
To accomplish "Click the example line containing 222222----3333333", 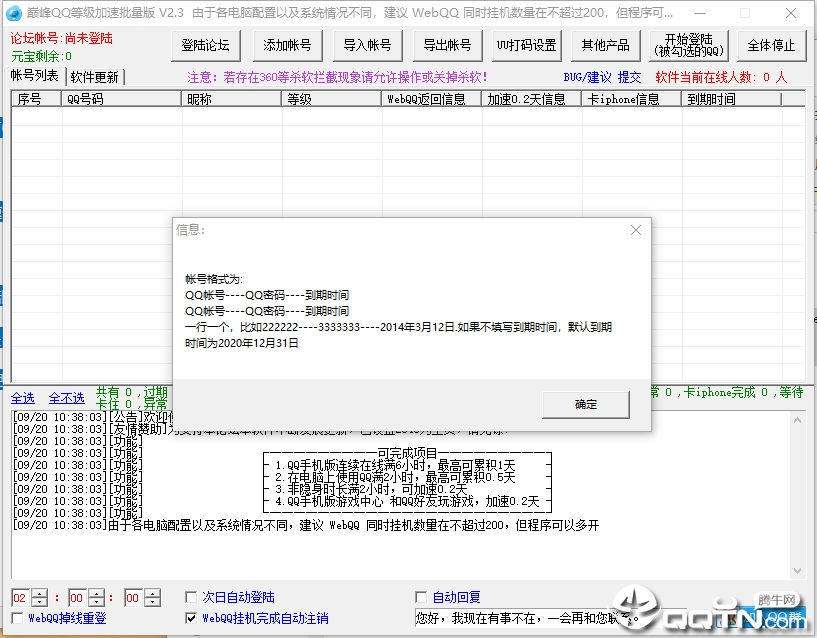I will point(398,327).
